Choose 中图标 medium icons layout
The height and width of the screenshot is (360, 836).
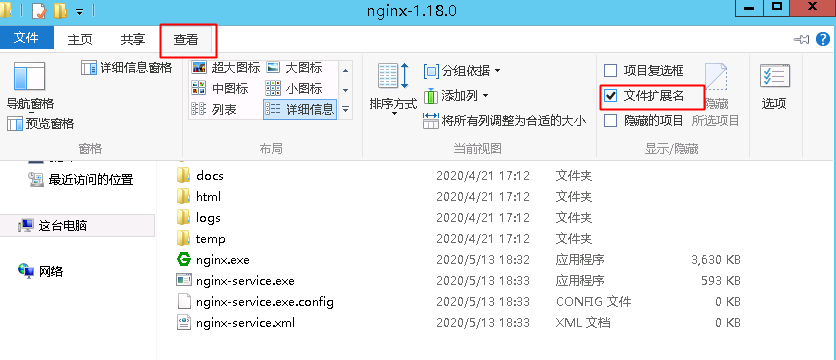coord(220,88)
